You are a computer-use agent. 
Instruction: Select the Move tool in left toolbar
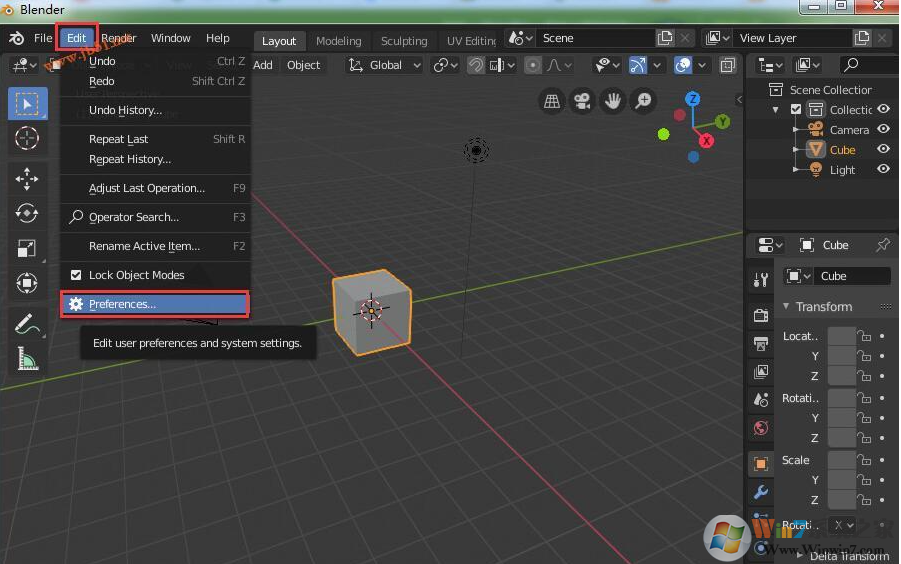tap(27, 178)
